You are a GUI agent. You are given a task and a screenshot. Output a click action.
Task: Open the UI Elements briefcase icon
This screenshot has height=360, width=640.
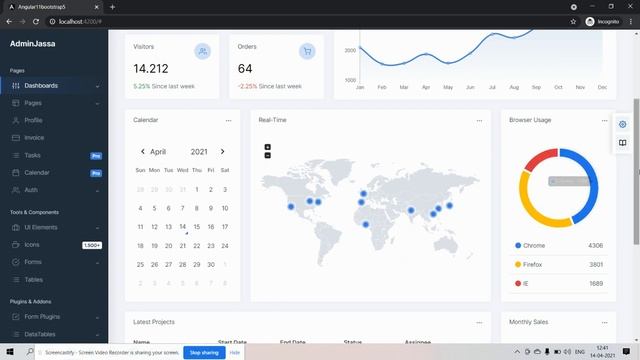(x=16, y=227)
